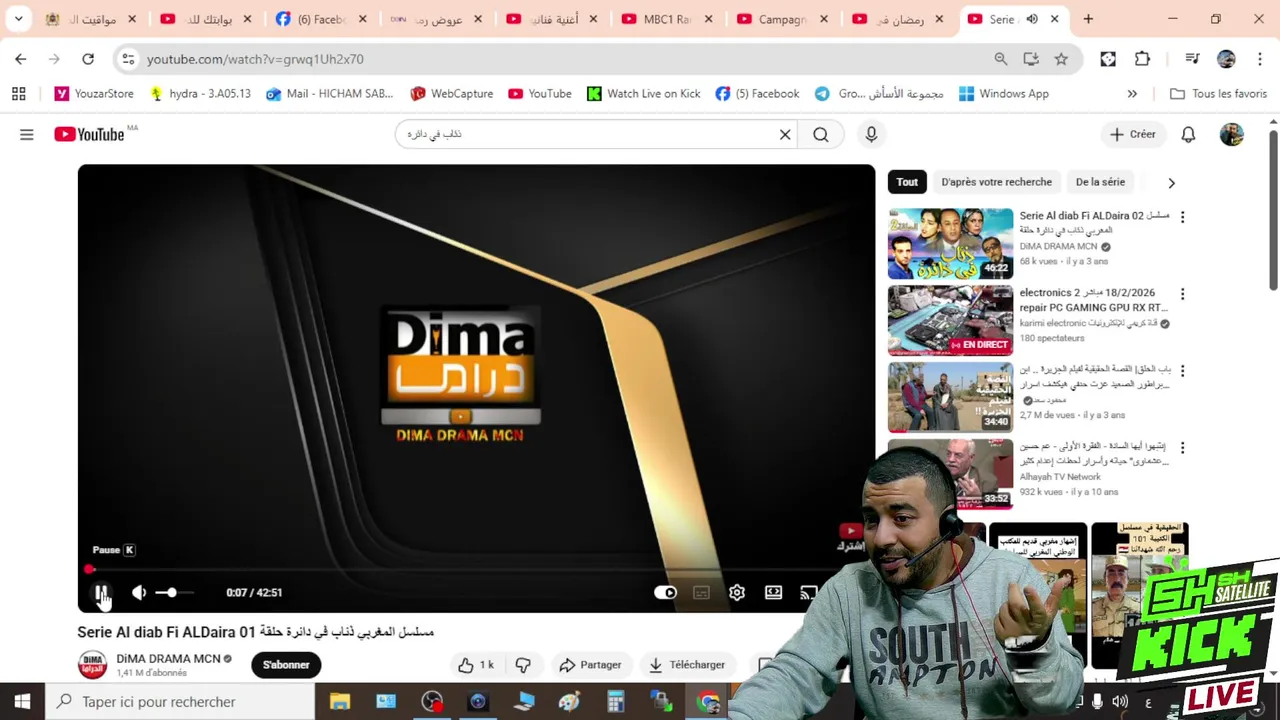Cast the video using the Cast icon
Image resolution: width=1280 pixels, height=720 pixels.
pos(808,593)
